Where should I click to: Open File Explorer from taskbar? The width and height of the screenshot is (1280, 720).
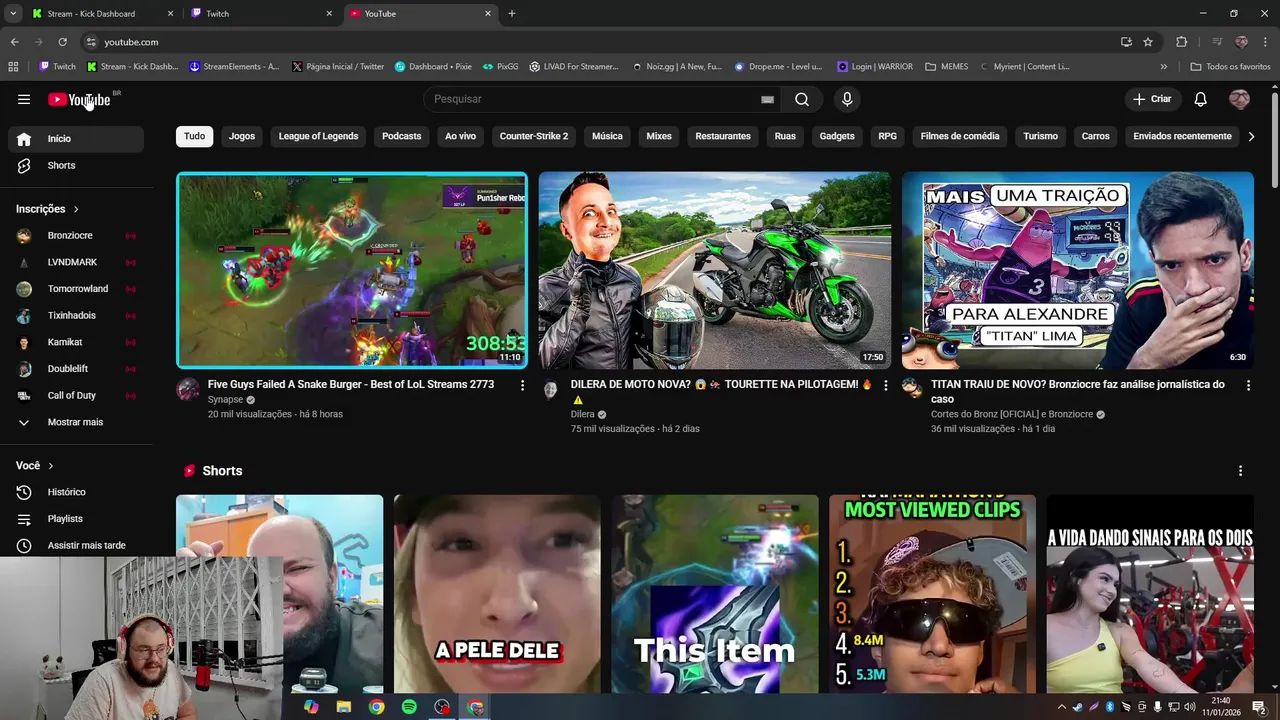[344, 707]
